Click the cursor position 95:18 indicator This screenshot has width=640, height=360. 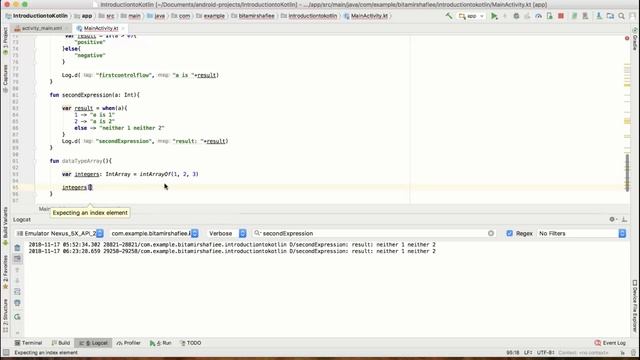click(x=513, y=353)
